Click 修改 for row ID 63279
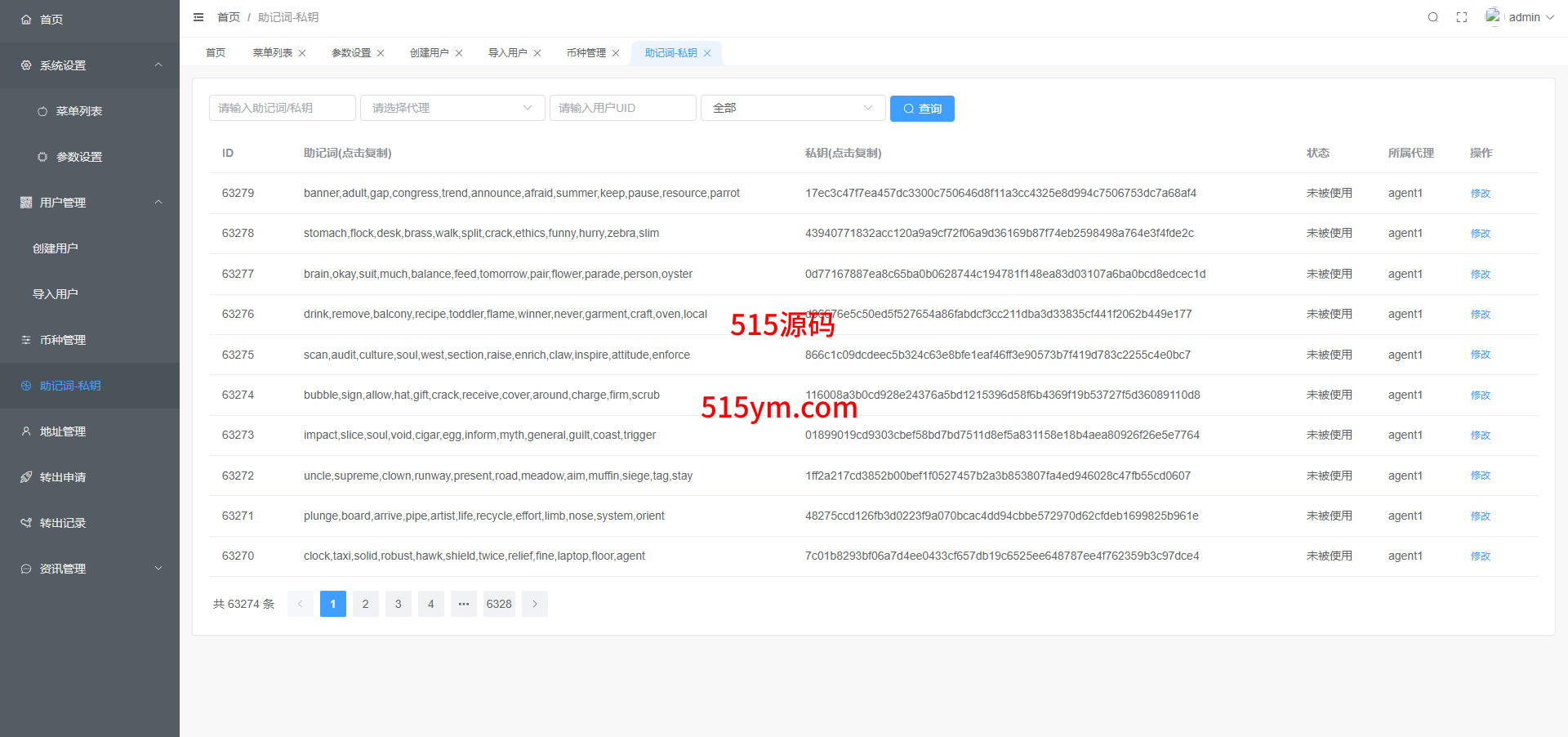Viewport: 1568px width, 737px height. [x=1480, y=194]
